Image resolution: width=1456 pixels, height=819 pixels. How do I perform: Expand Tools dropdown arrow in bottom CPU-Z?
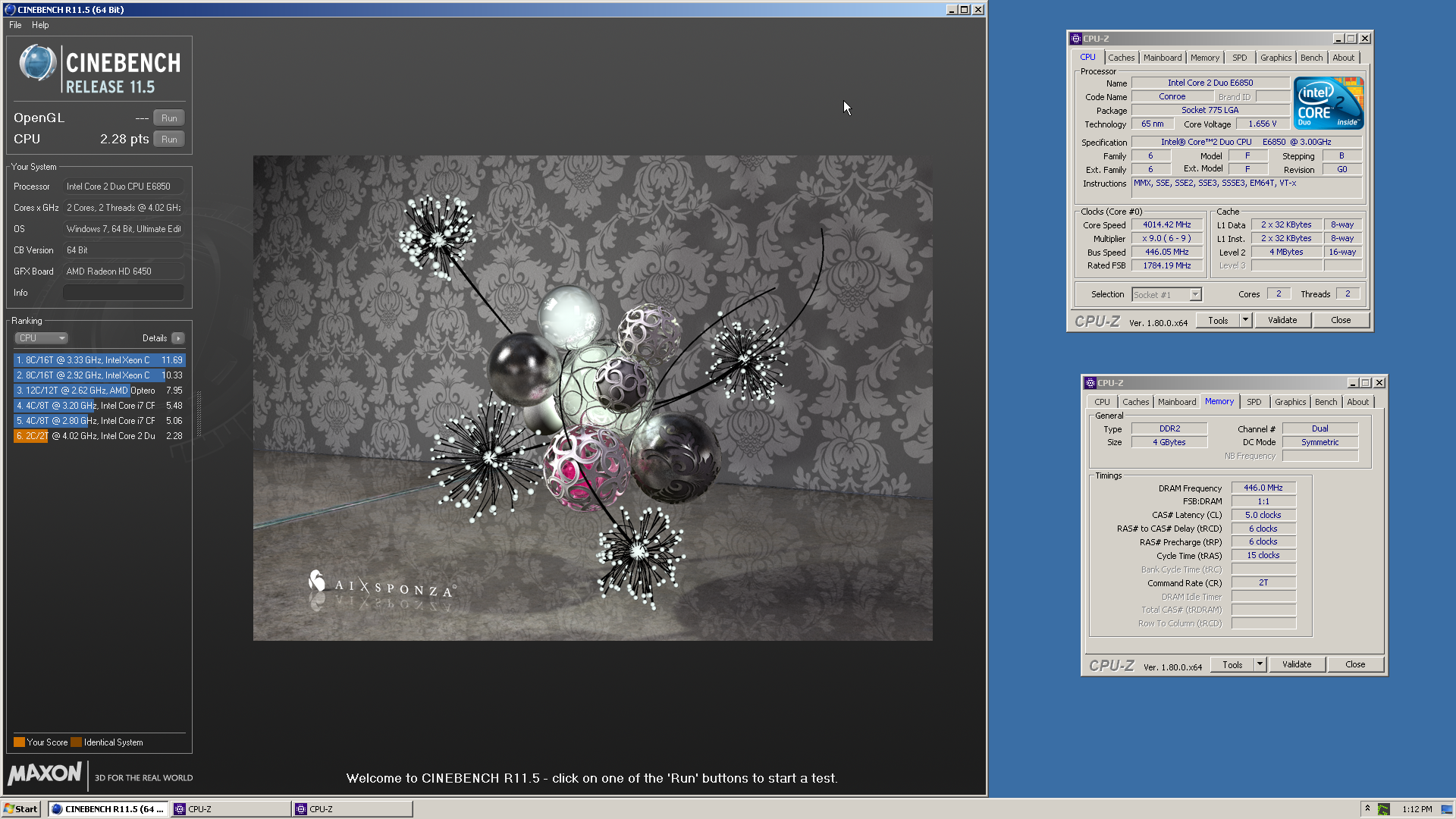tap(1260, 665)
